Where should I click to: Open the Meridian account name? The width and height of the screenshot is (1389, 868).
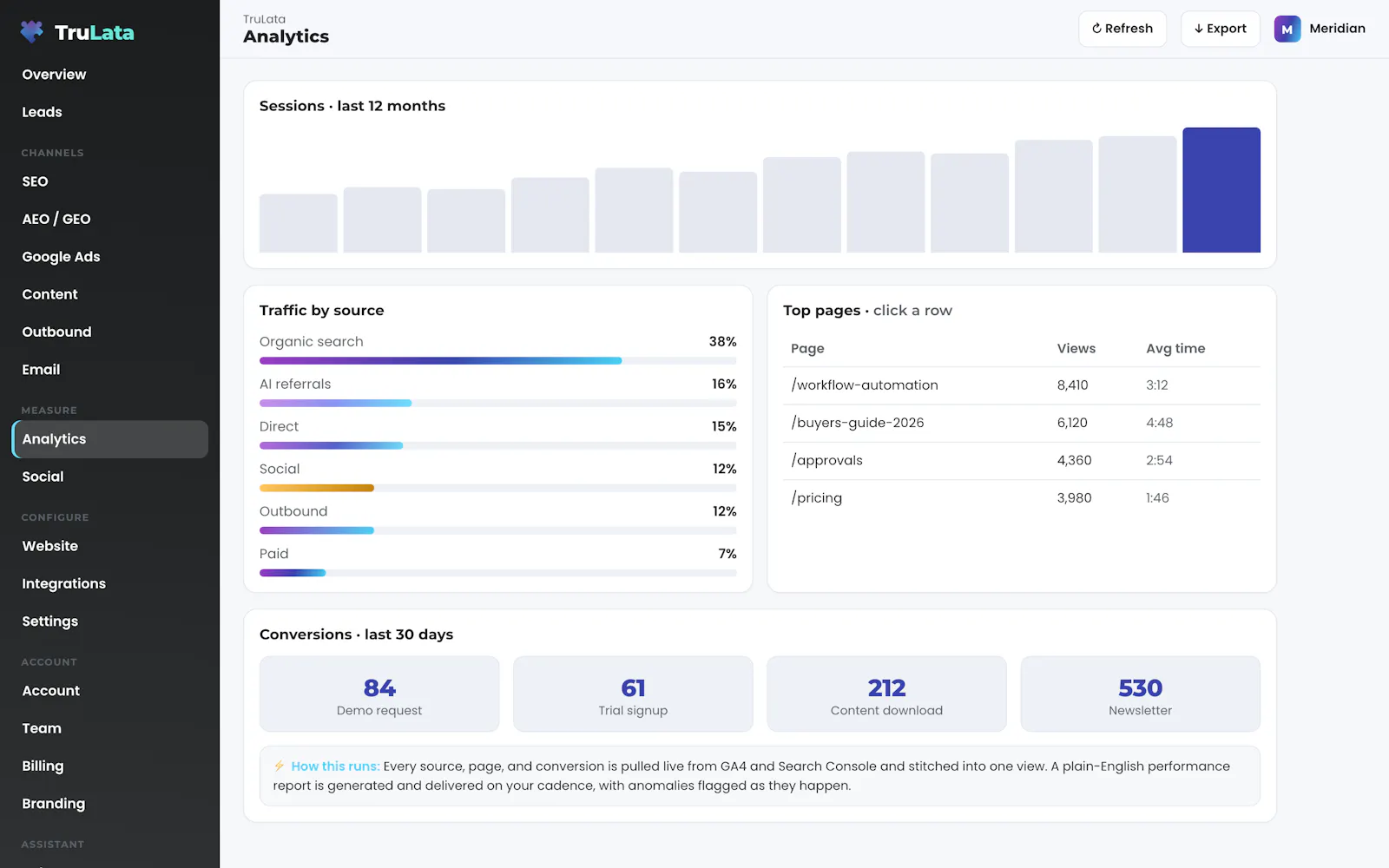click(x=1337, y=29)
